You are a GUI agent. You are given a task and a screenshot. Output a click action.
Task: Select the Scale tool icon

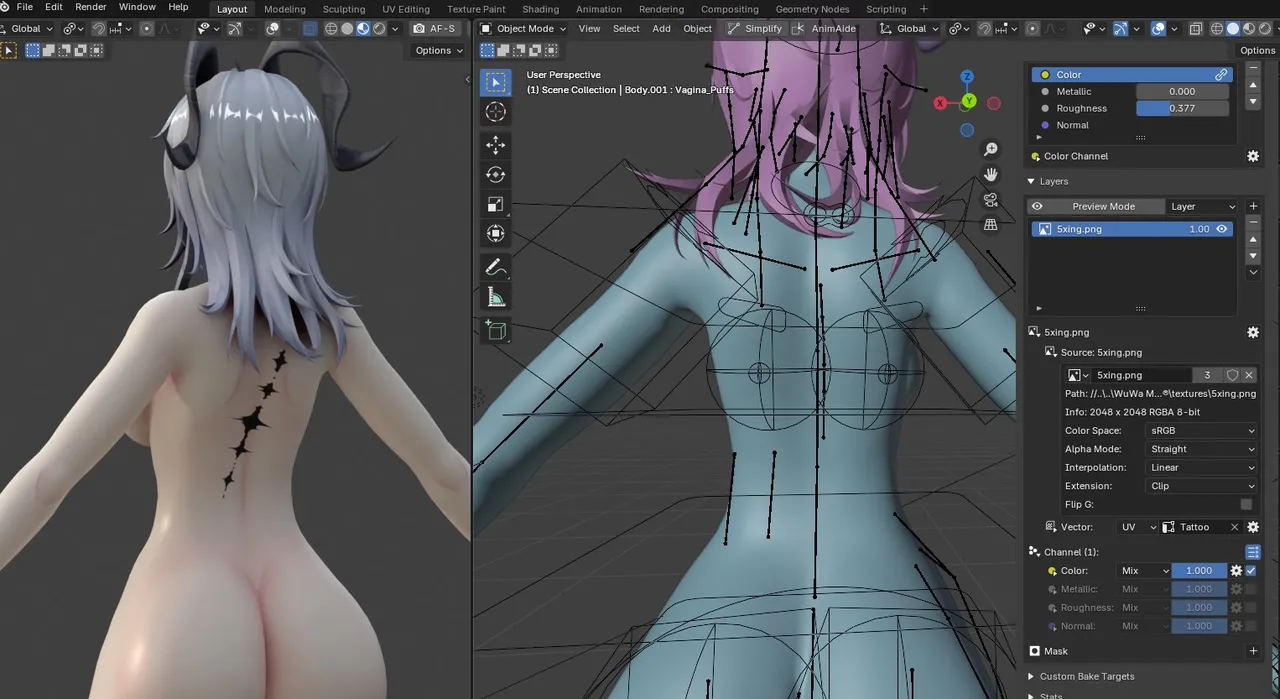pyautogui.click(x=496, y=204)
